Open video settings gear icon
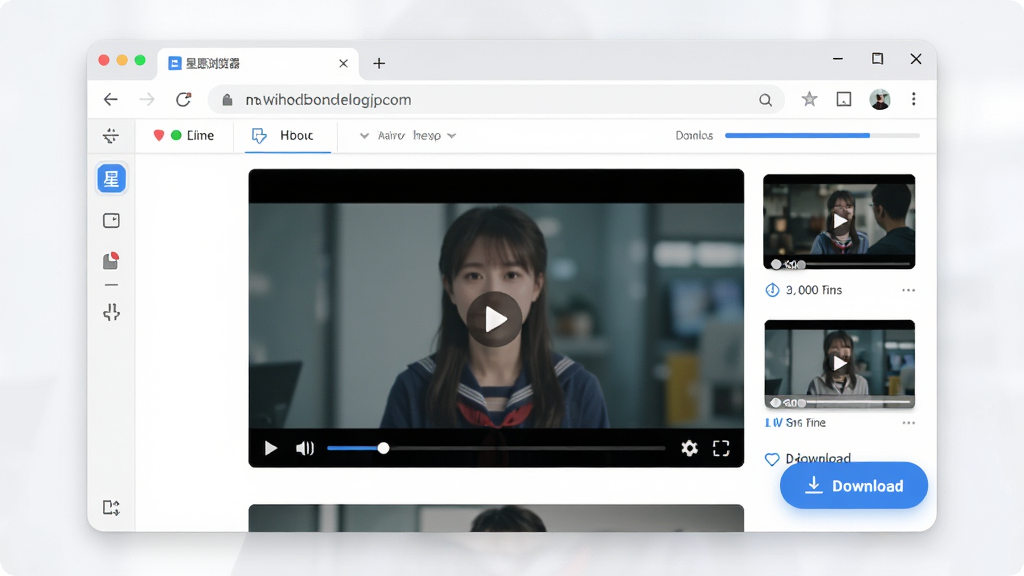Image resolution: width=1024 pixels, height=576 pixels. click(x=690, y=448)
